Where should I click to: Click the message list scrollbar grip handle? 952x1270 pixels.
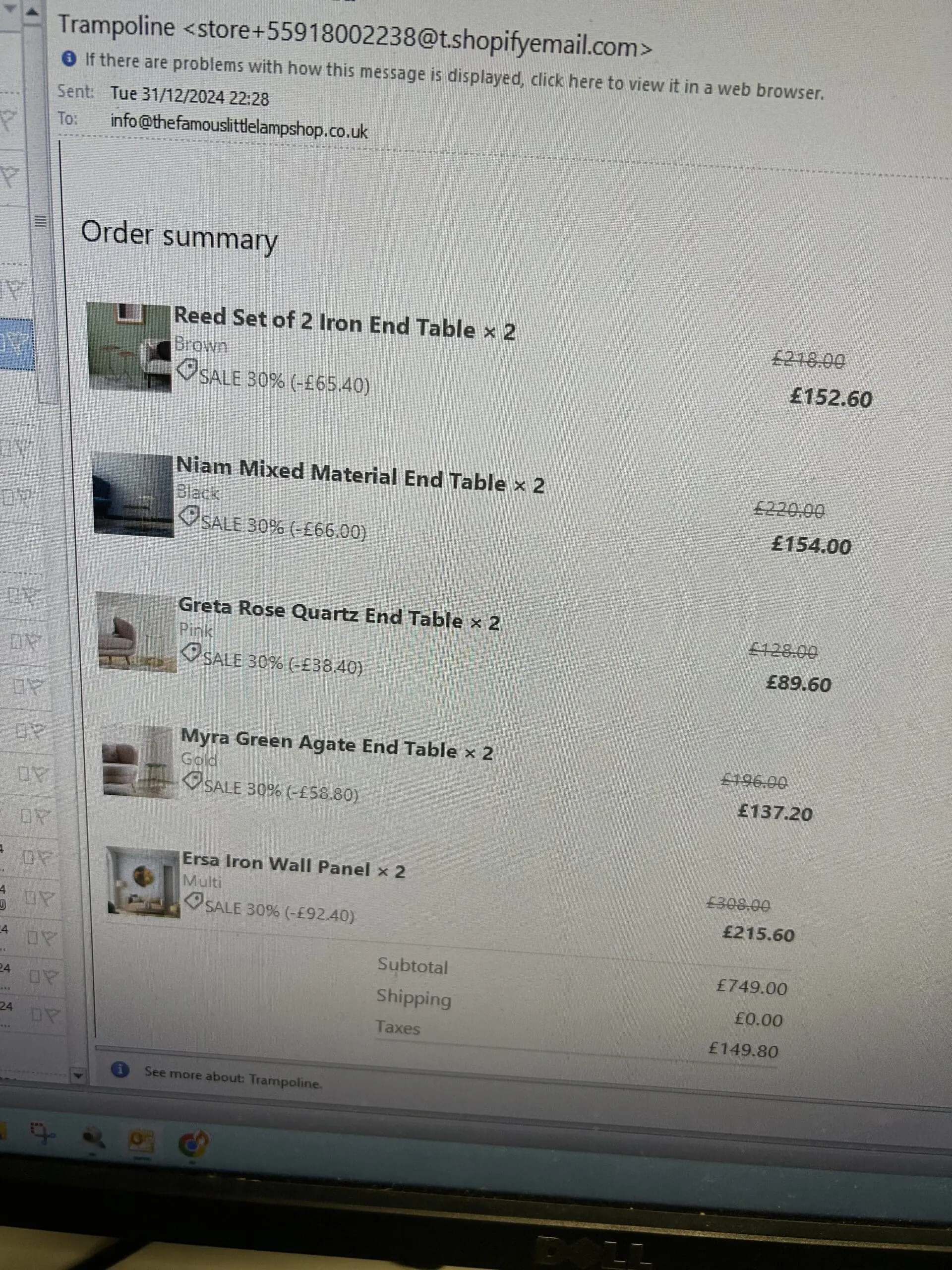point(40,221)
